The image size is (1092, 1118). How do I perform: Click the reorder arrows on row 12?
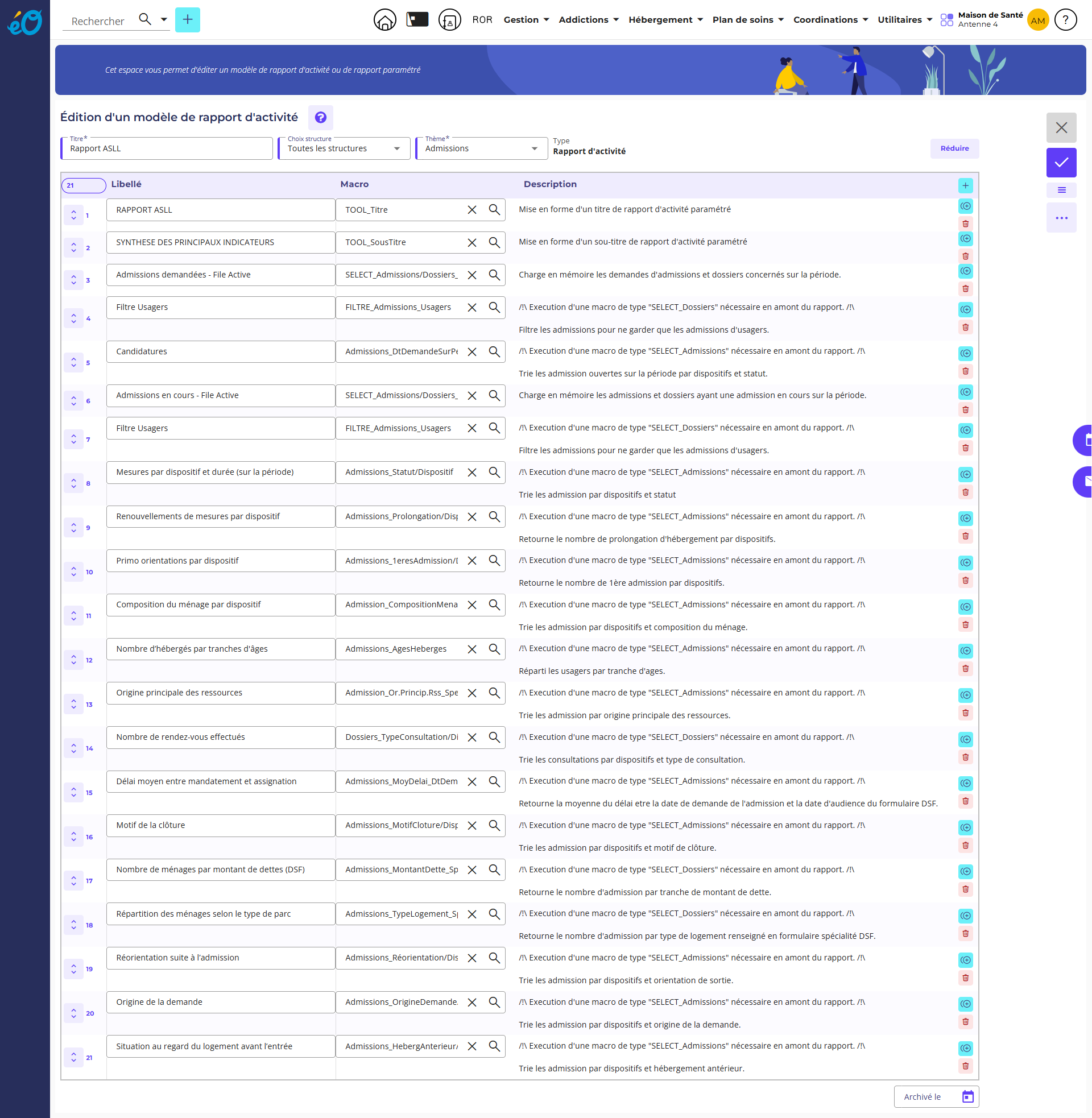pos(73,660)
